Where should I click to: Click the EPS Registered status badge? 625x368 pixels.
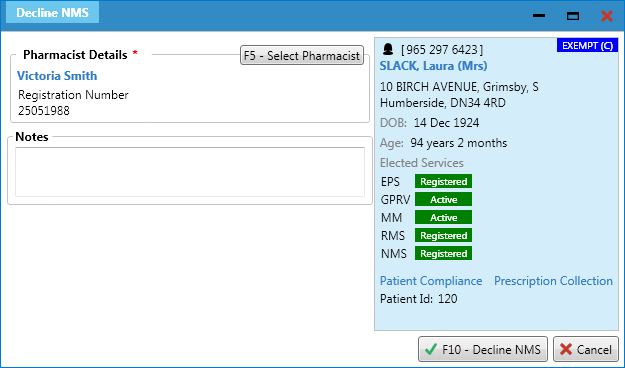(x=443, y=181)
